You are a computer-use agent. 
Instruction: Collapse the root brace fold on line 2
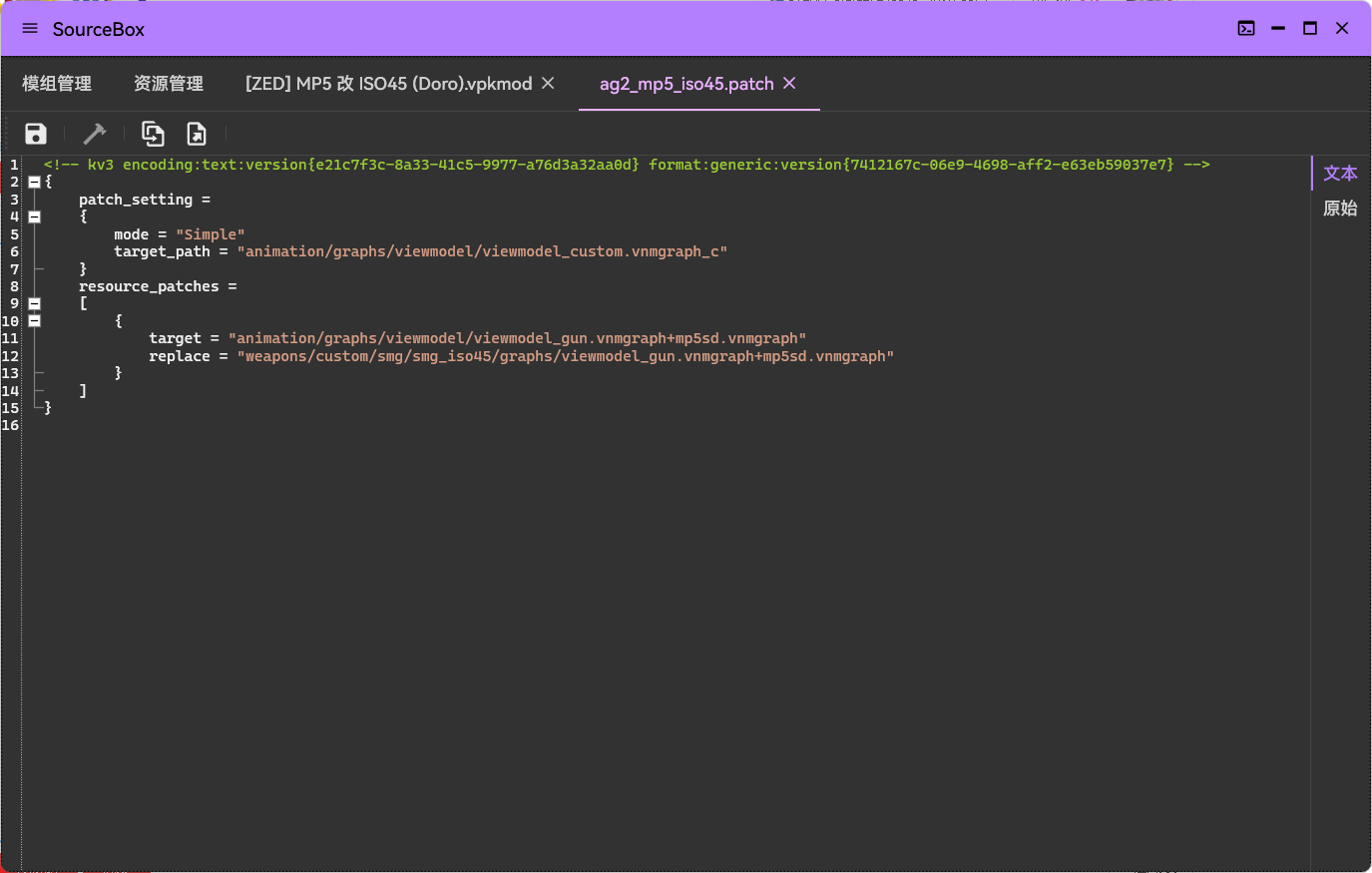point(34,182)
